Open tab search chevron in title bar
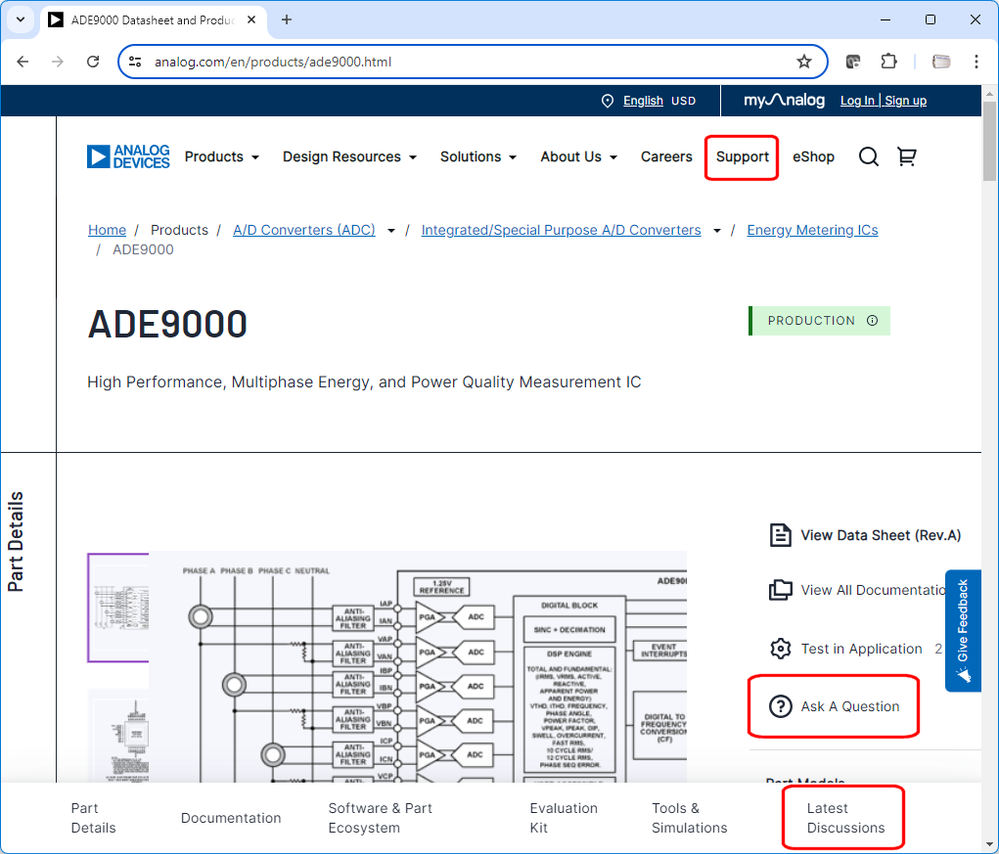 pyautogui.click(x=20, y=20)
